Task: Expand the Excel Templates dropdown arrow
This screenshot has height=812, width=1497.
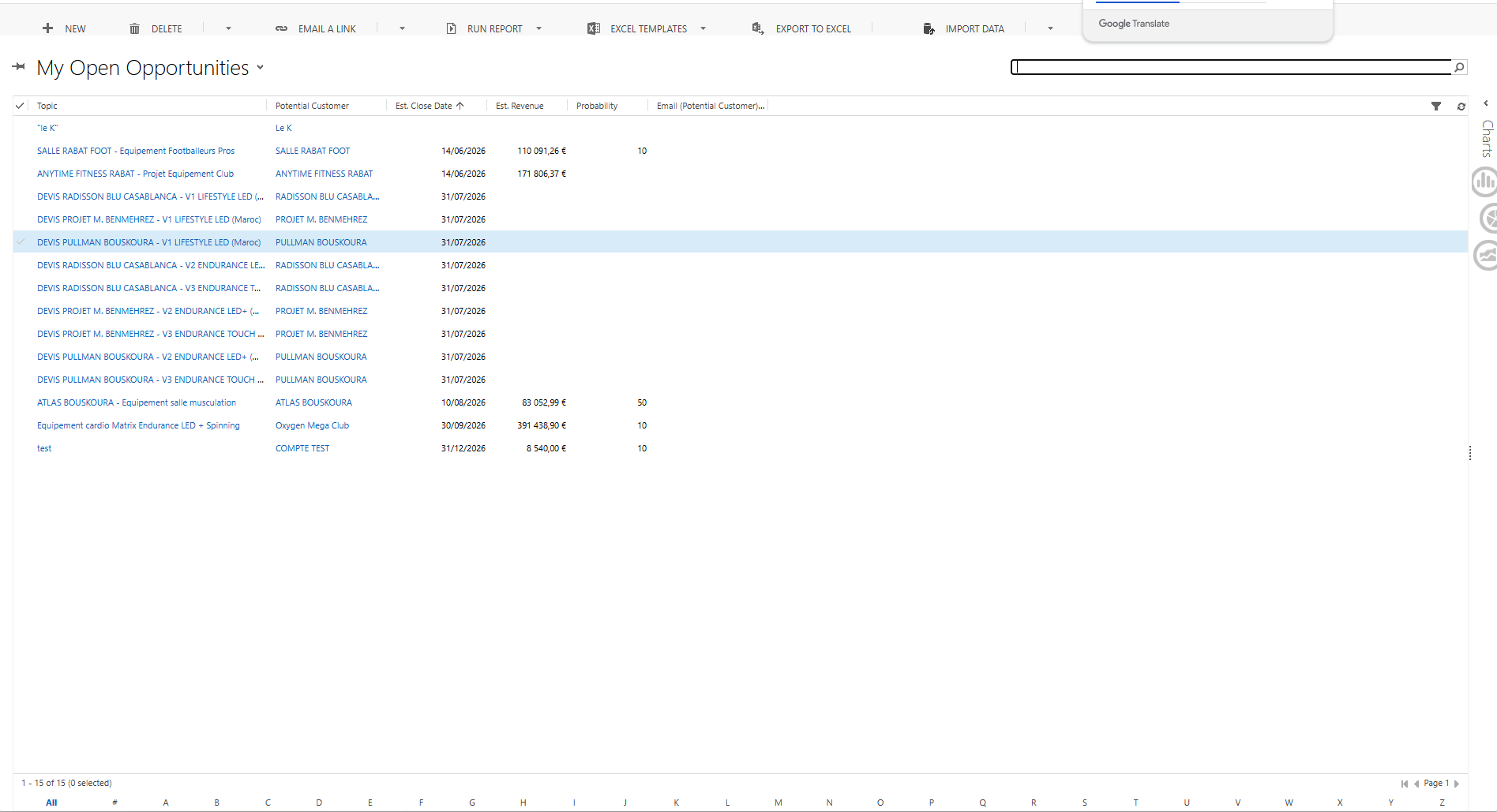Action: pos(703,28)
